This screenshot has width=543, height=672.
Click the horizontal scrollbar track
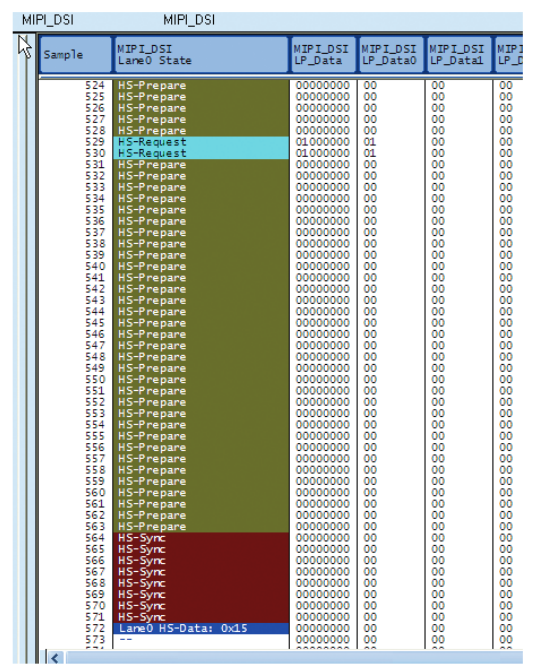(x=294, y=657)
